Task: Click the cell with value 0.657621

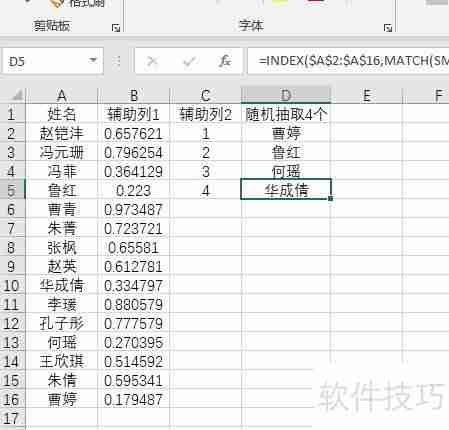Action: click(x=134, y=134)
